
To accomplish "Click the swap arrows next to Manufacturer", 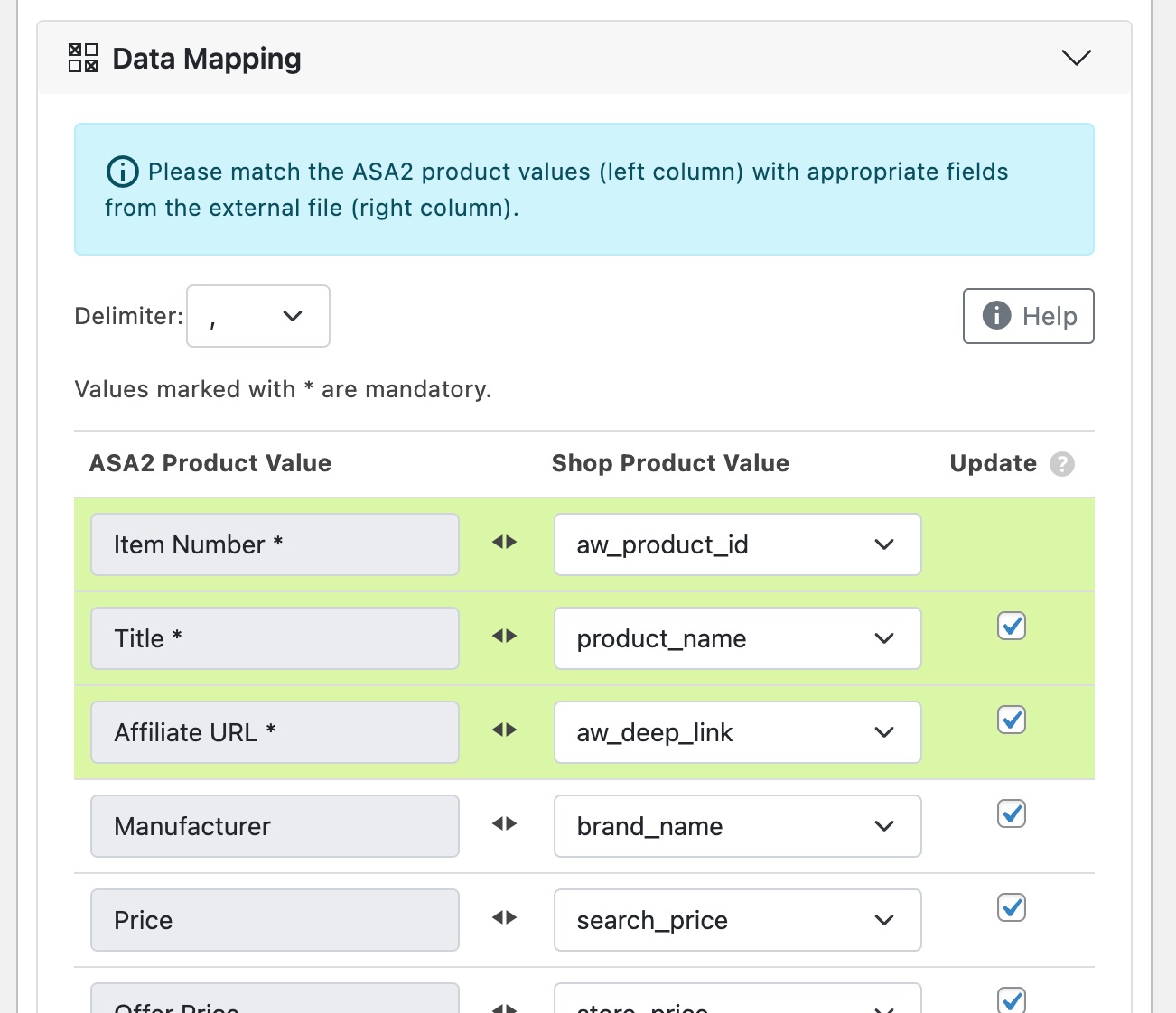I will click(504, 823).
